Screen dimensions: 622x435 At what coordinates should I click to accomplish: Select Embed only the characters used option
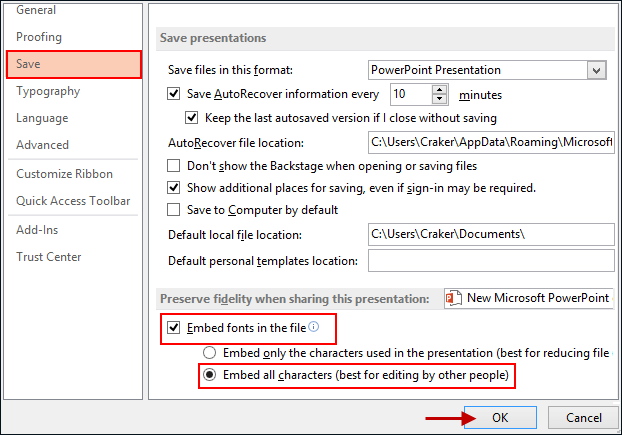(209, 353)
